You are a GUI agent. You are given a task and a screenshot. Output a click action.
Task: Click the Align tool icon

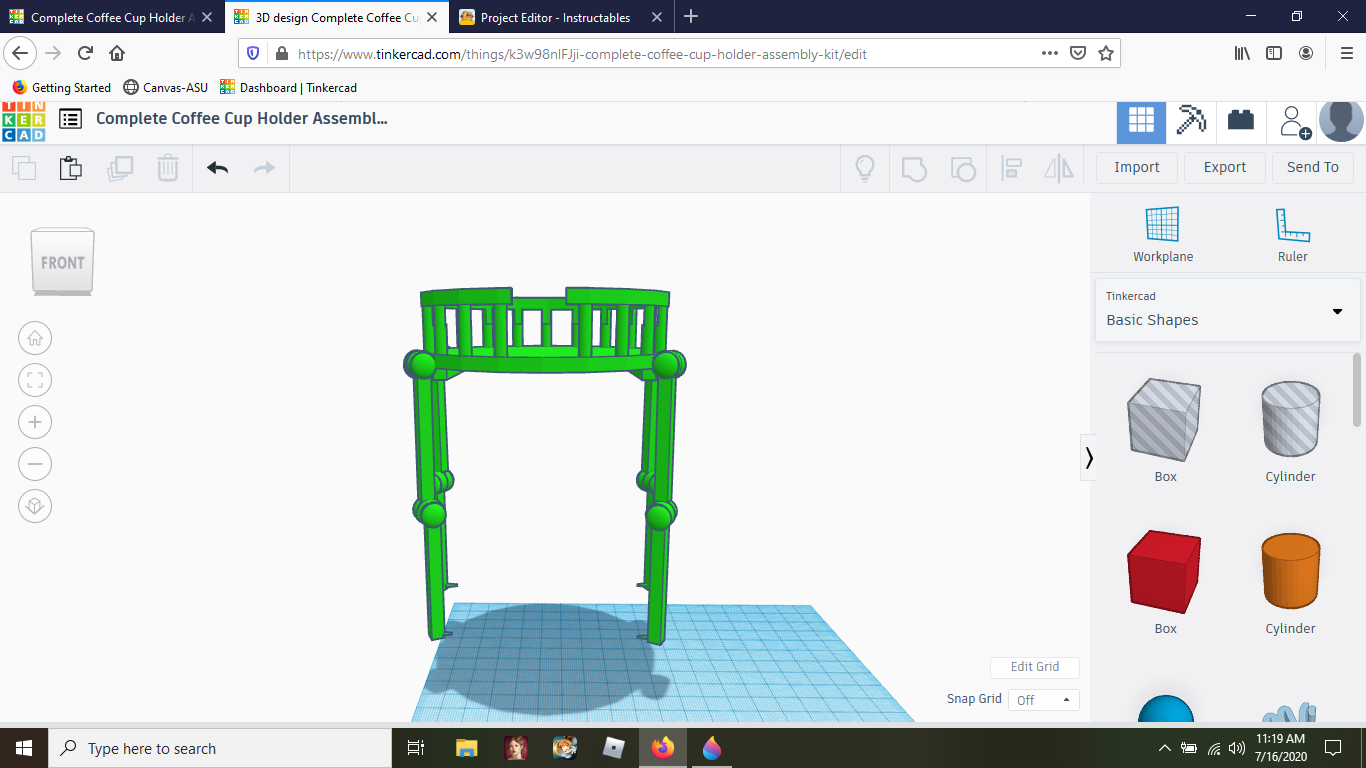point(1011,168)
